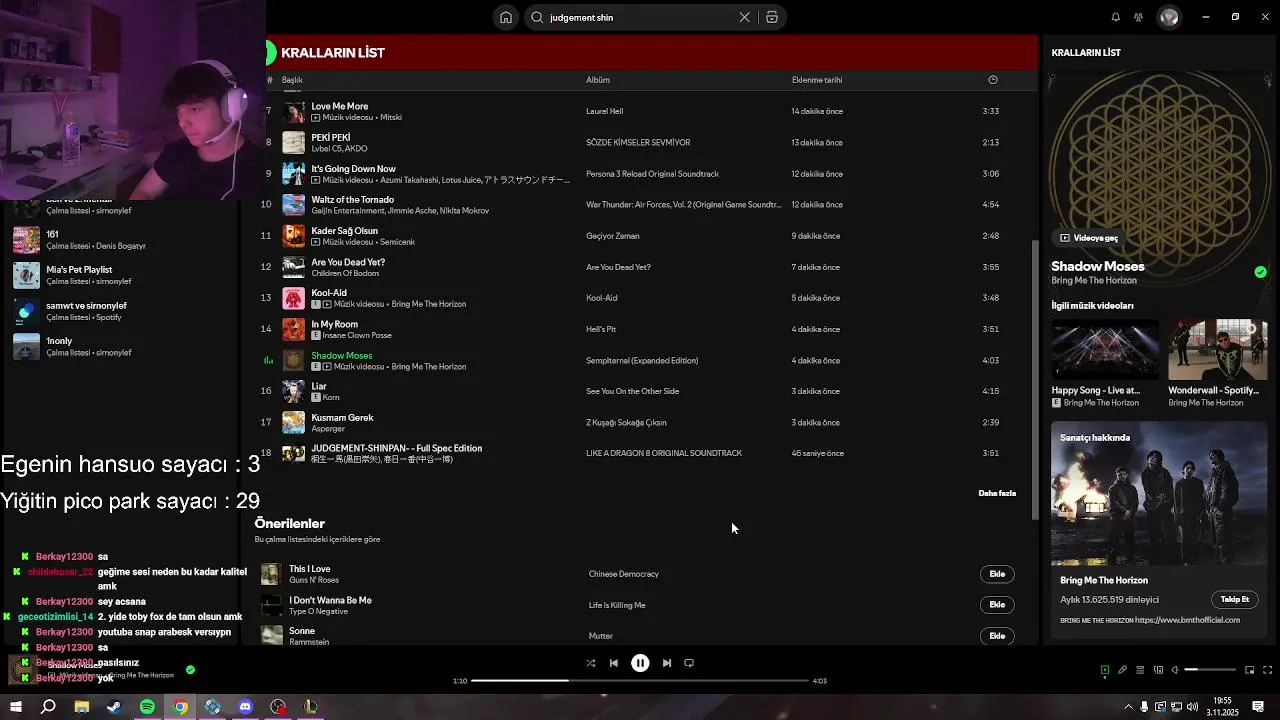Open 'samwrt ve simonylef' sidebar playlist
The height and width of the screenshot is (720, 1280).
pyautogui.click(x=120, y=311)
